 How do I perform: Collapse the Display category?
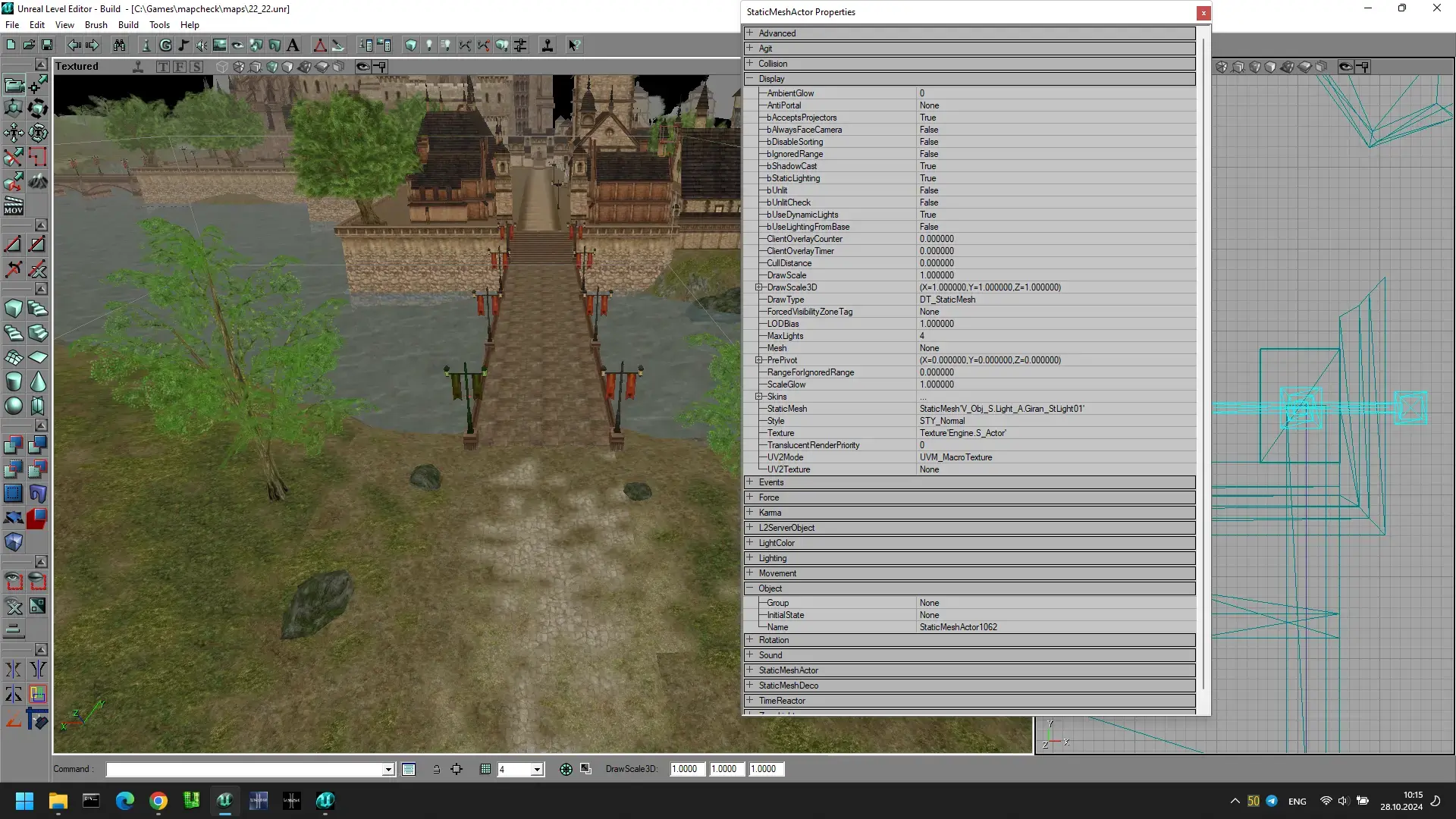[750, 79]
